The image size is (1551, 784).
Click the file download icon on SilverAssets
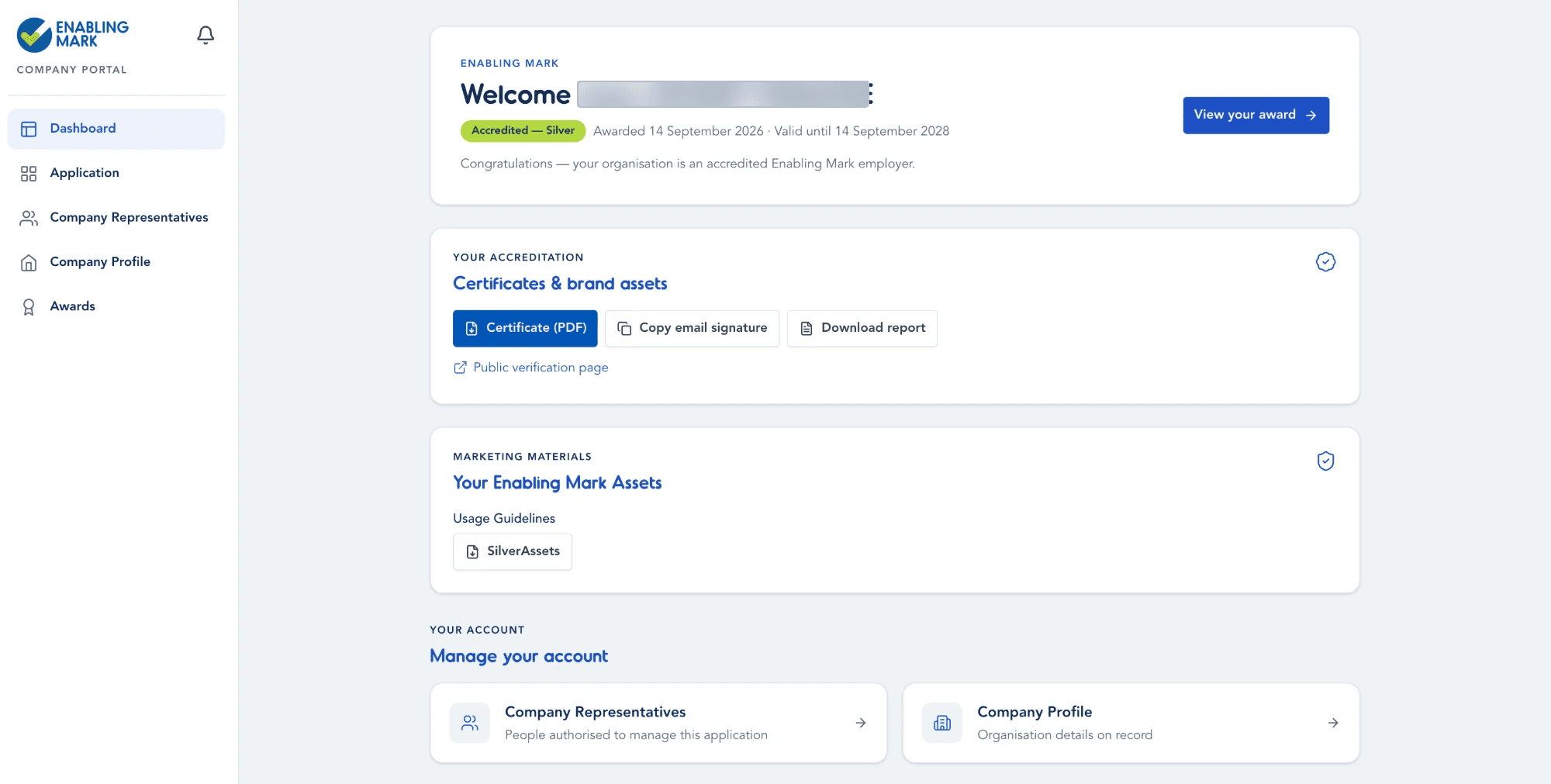tap(472, 552)
